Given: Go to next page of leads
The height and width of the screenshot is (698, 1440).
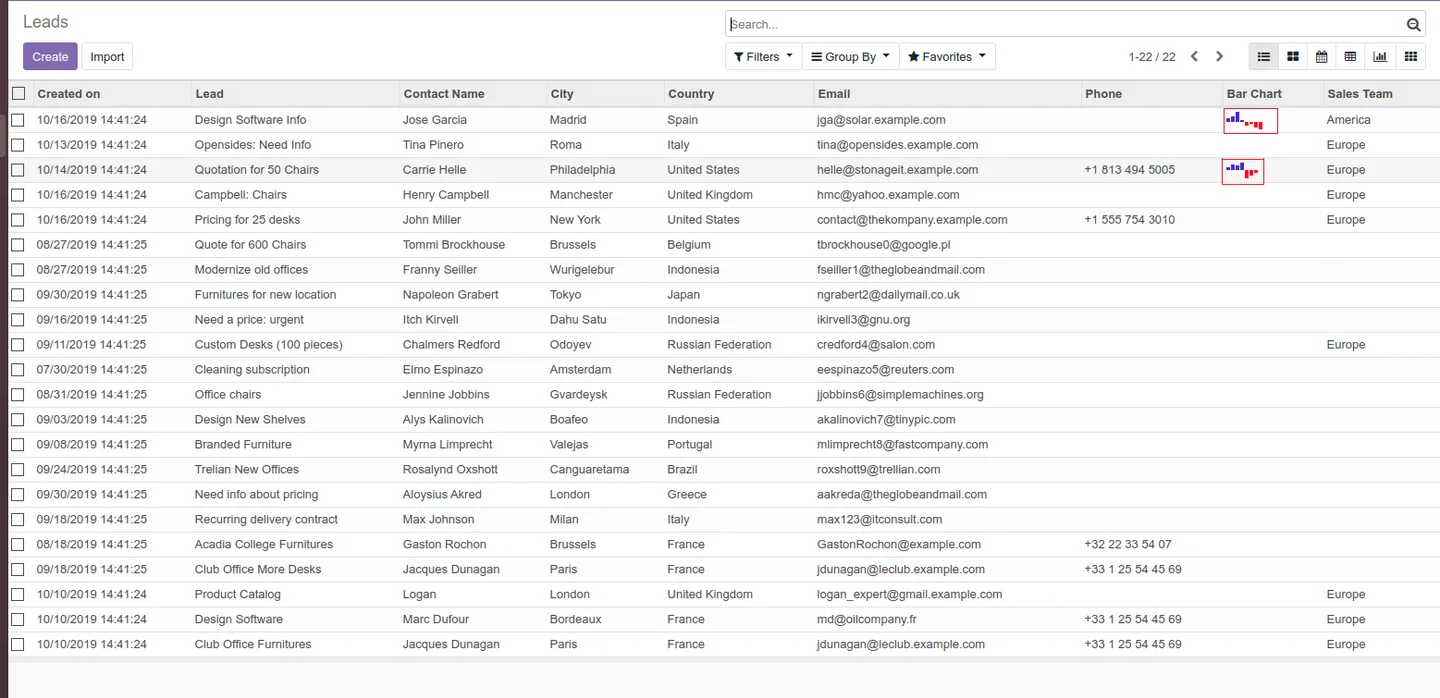Looking at the screenshot, I should (x=1219, y=57).
